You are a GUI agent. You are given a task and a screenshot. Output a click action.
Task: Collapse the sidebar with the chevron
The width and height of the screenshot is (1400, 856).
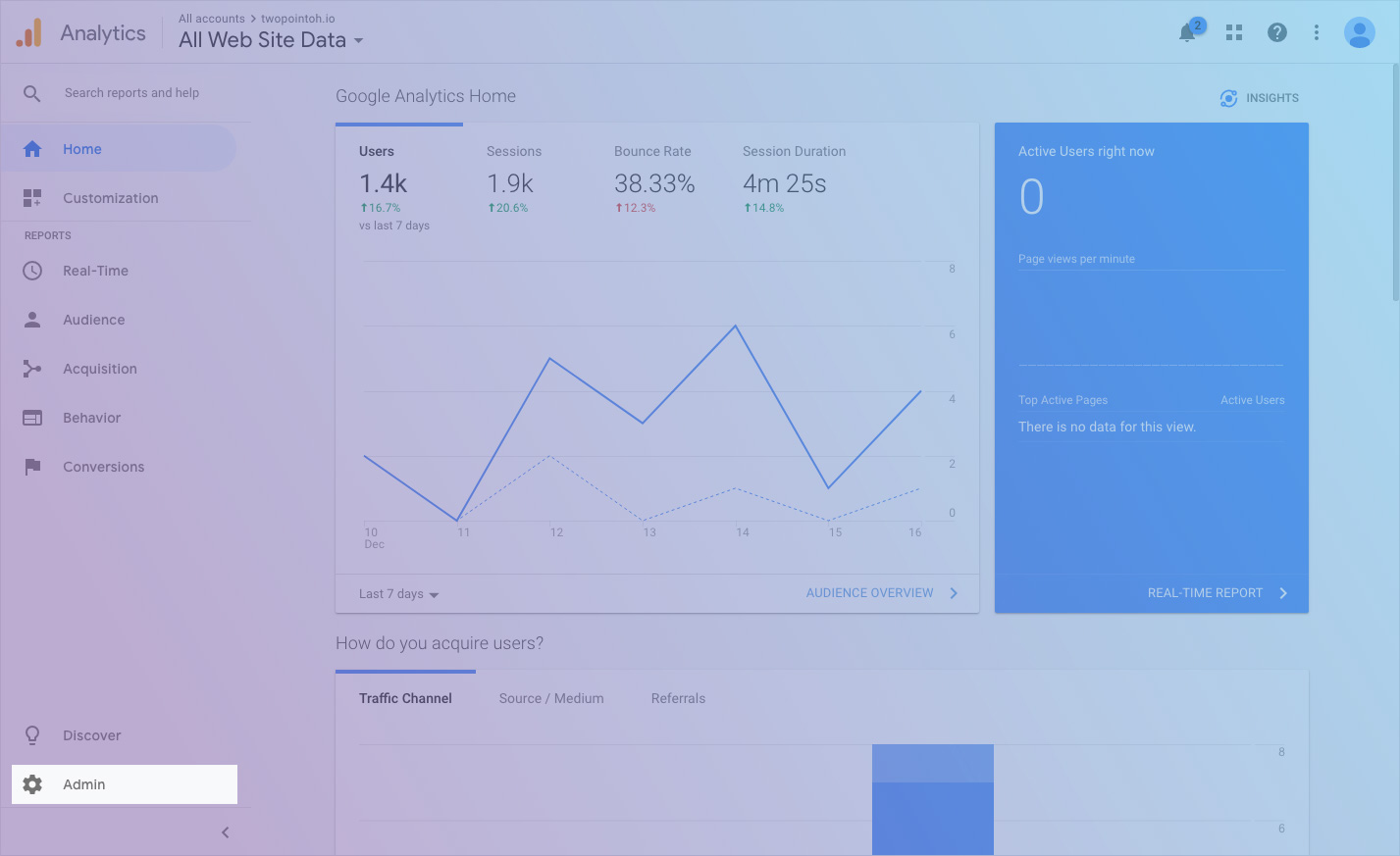coord(225,832)
